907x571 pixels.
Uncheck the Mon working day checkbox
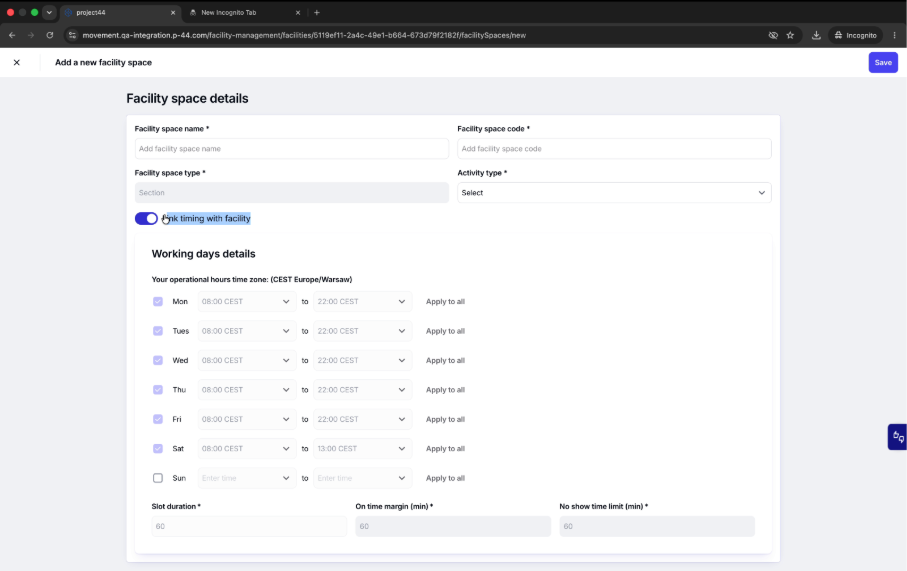point(158,301)
